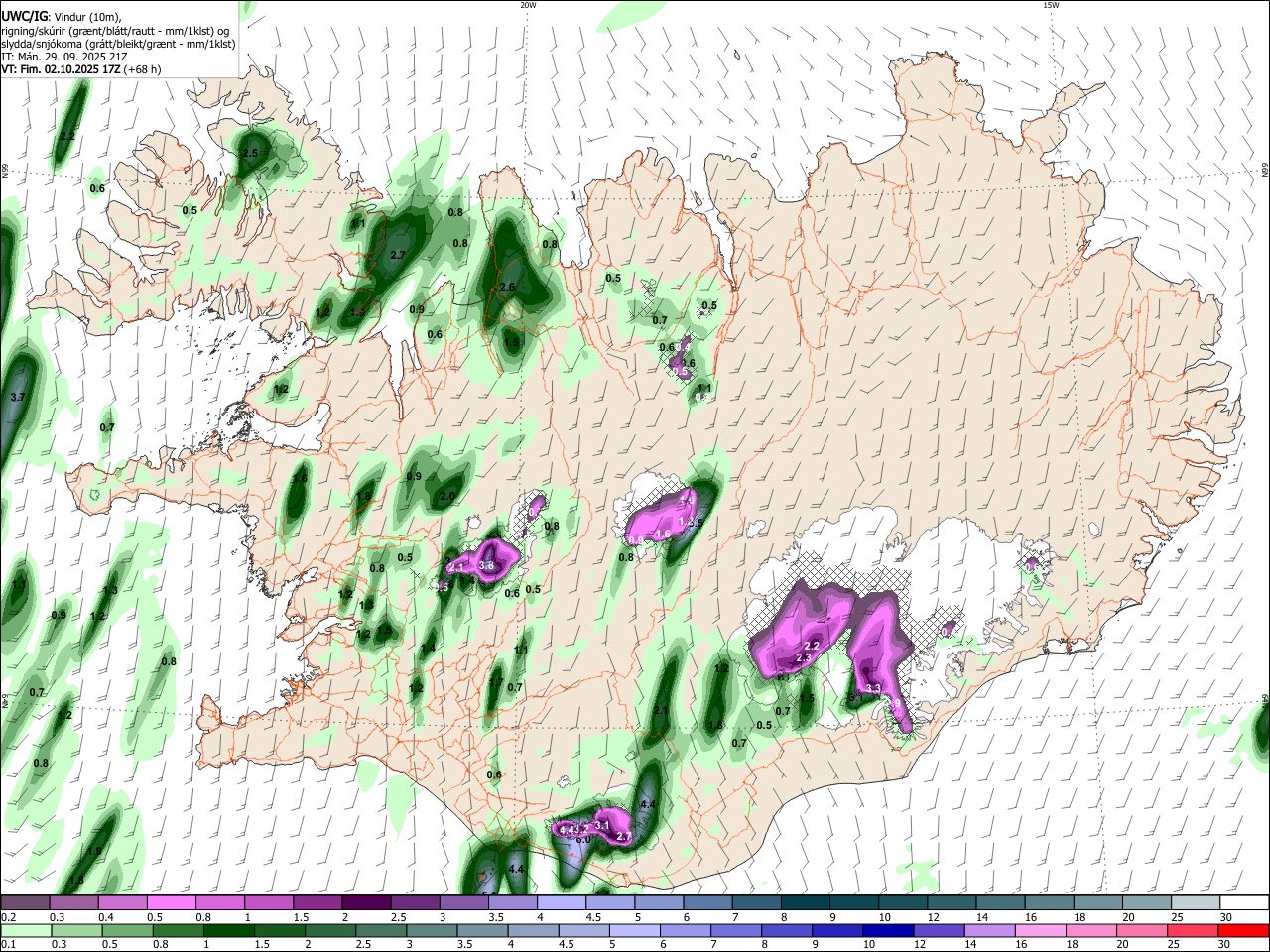Click the '3.3' snow value label

tap(873, 687)
